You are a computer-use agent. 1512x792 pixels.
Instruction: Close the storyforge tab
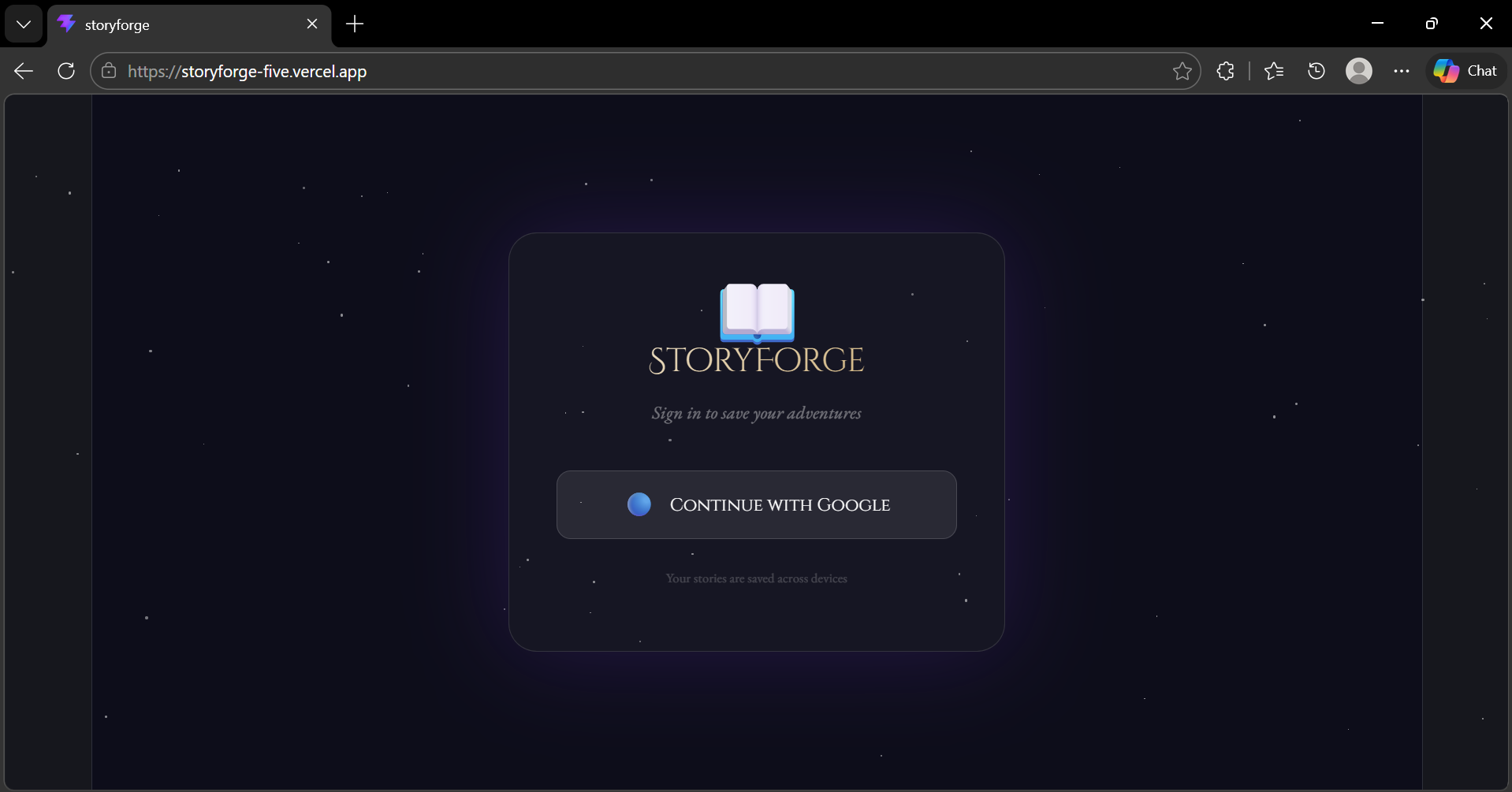pos(312,24)
